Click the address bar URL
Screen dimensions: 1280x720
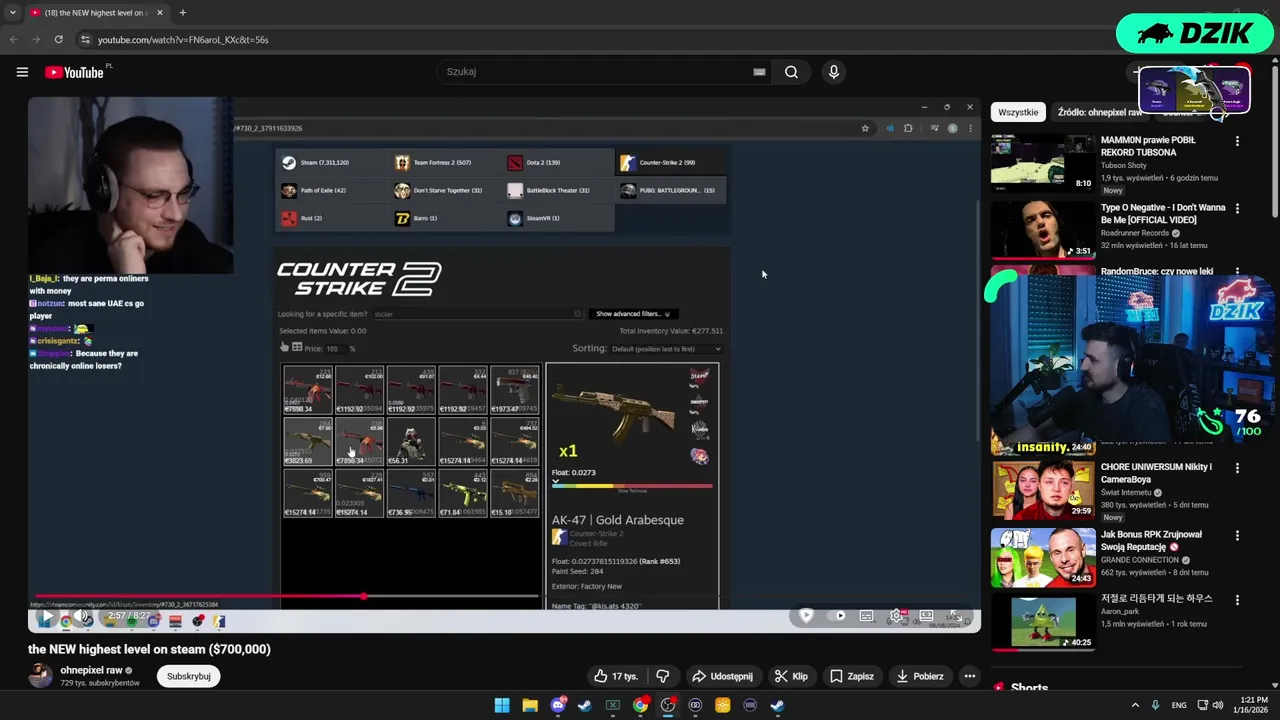[x=183, y=40]
